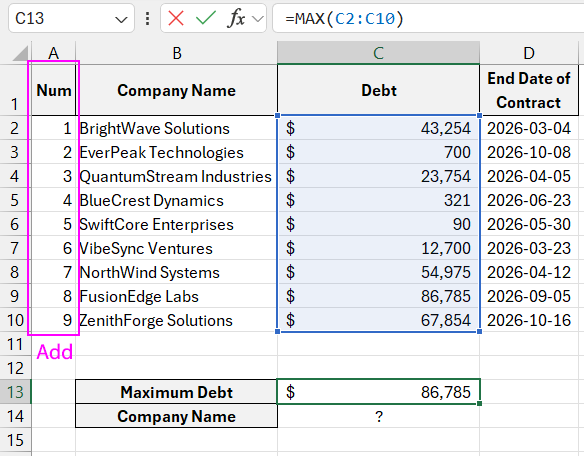Viewport: 584px width, 456px height.
Task: Select the NorthWind Systems cell
Action: click(177, 272)
